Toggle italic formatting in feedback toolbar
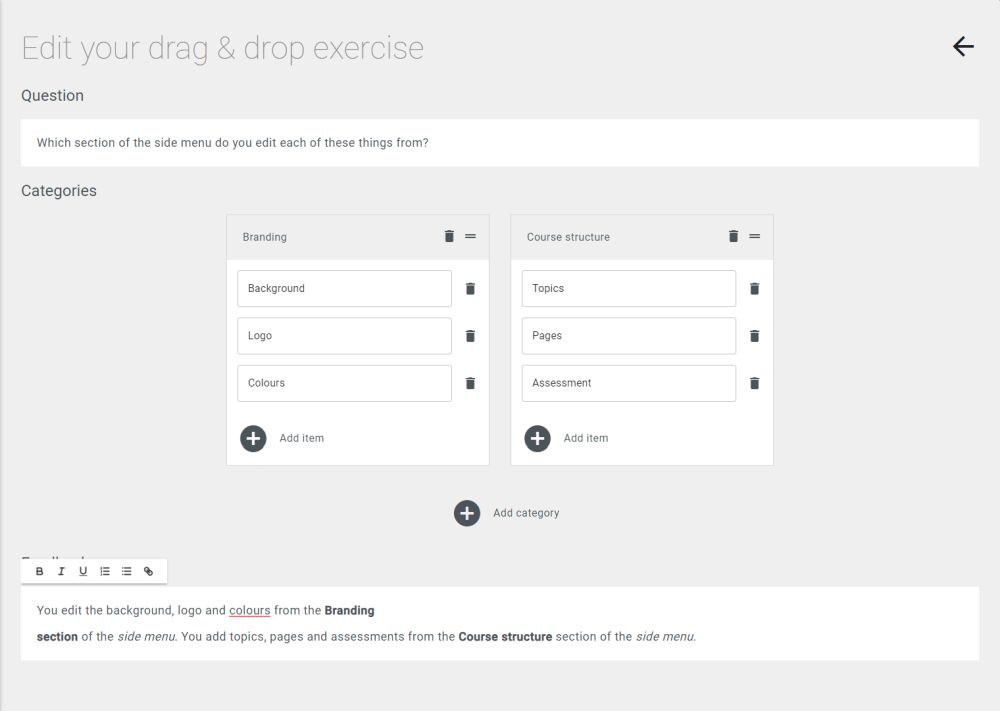The width and height of the screenshot is (1000, 711). [x=61, y=571]
